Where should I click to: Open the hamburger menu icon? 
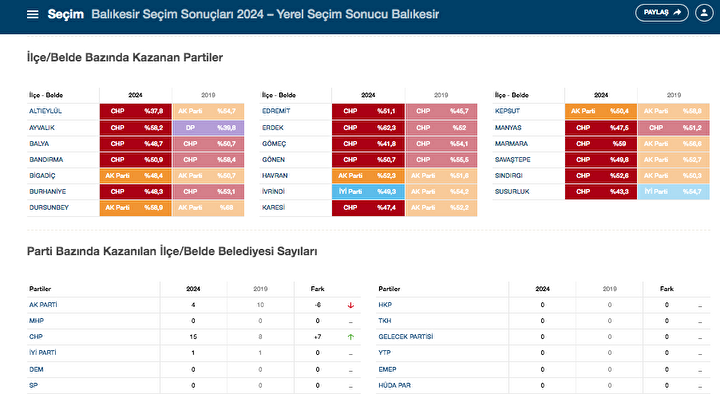pos(33,14)
